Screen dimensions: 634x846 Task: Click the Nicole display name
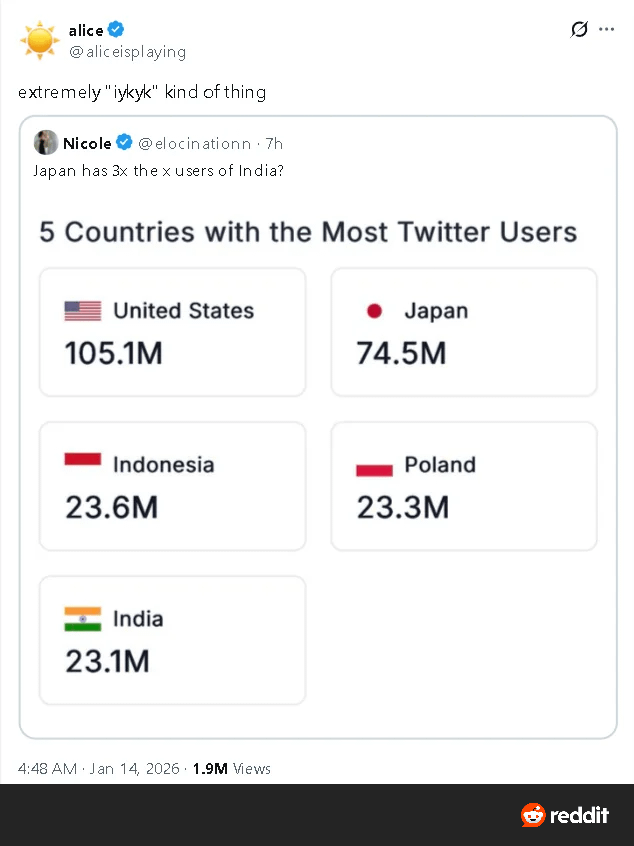pyautogui.click(x=87, y=143)
